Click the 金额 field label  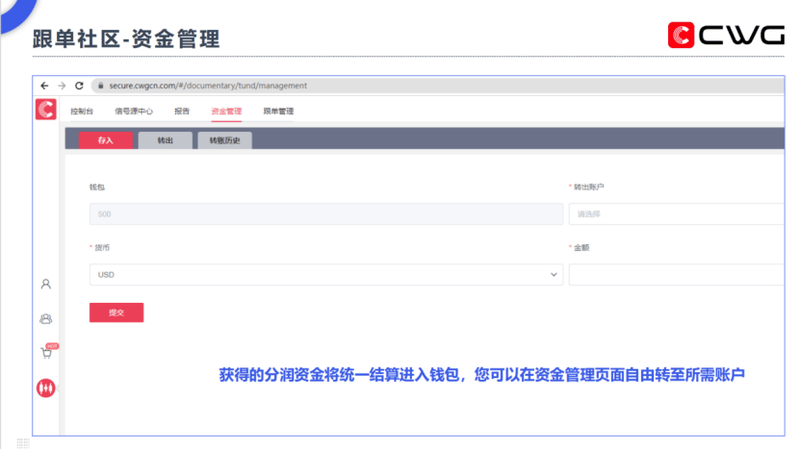582,247
